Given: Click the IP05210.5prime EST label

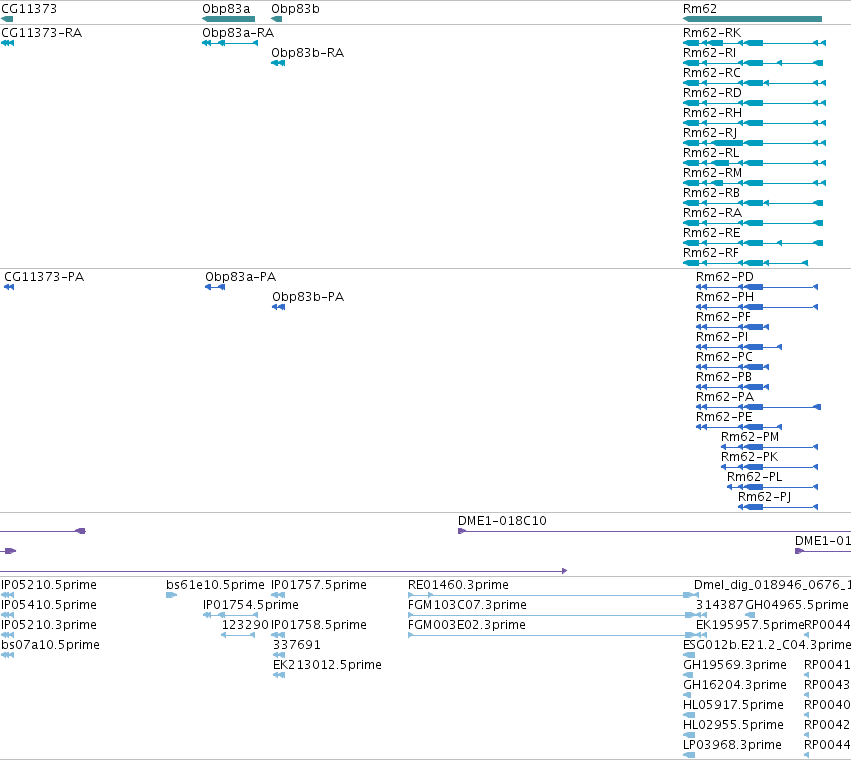Looking at the screenshot, I should [x=49, y=585].
